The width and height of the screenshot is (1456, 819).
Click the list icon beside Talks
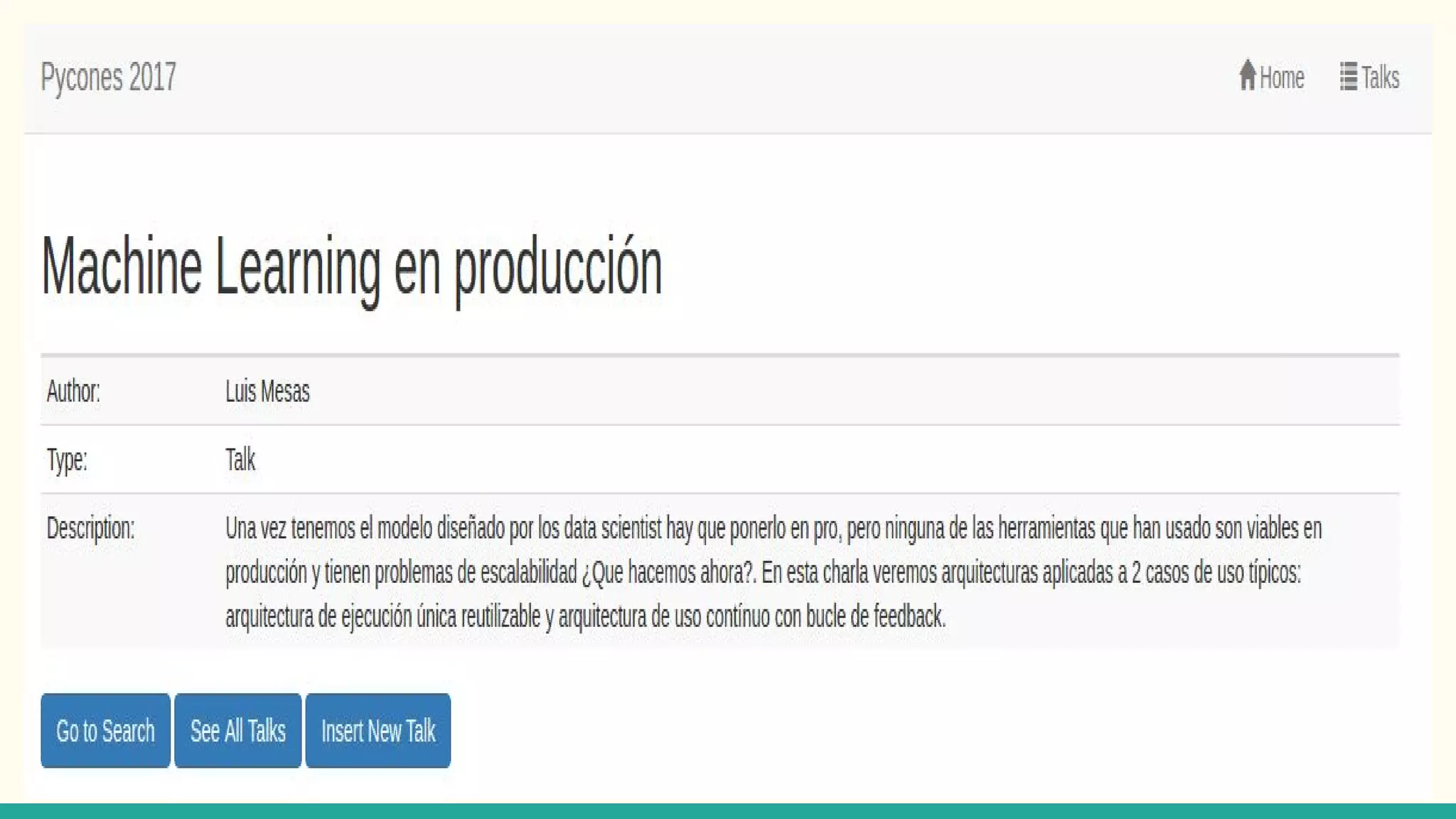click(x=1348, y=77)
